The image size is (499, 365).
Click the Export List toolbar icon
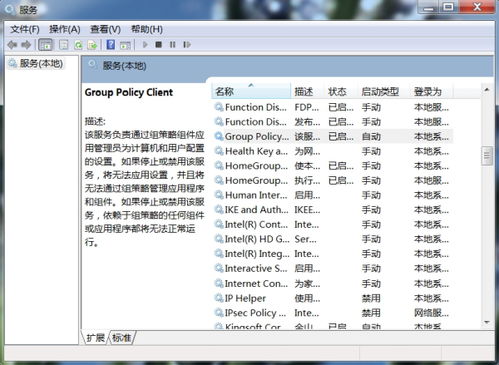click(x=92, y=44)
